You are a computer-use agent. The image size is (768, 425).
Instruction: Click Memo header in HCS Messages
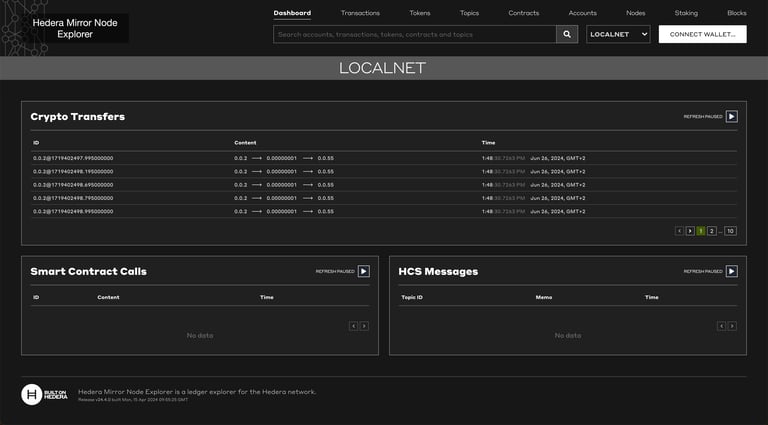(544, 297)
